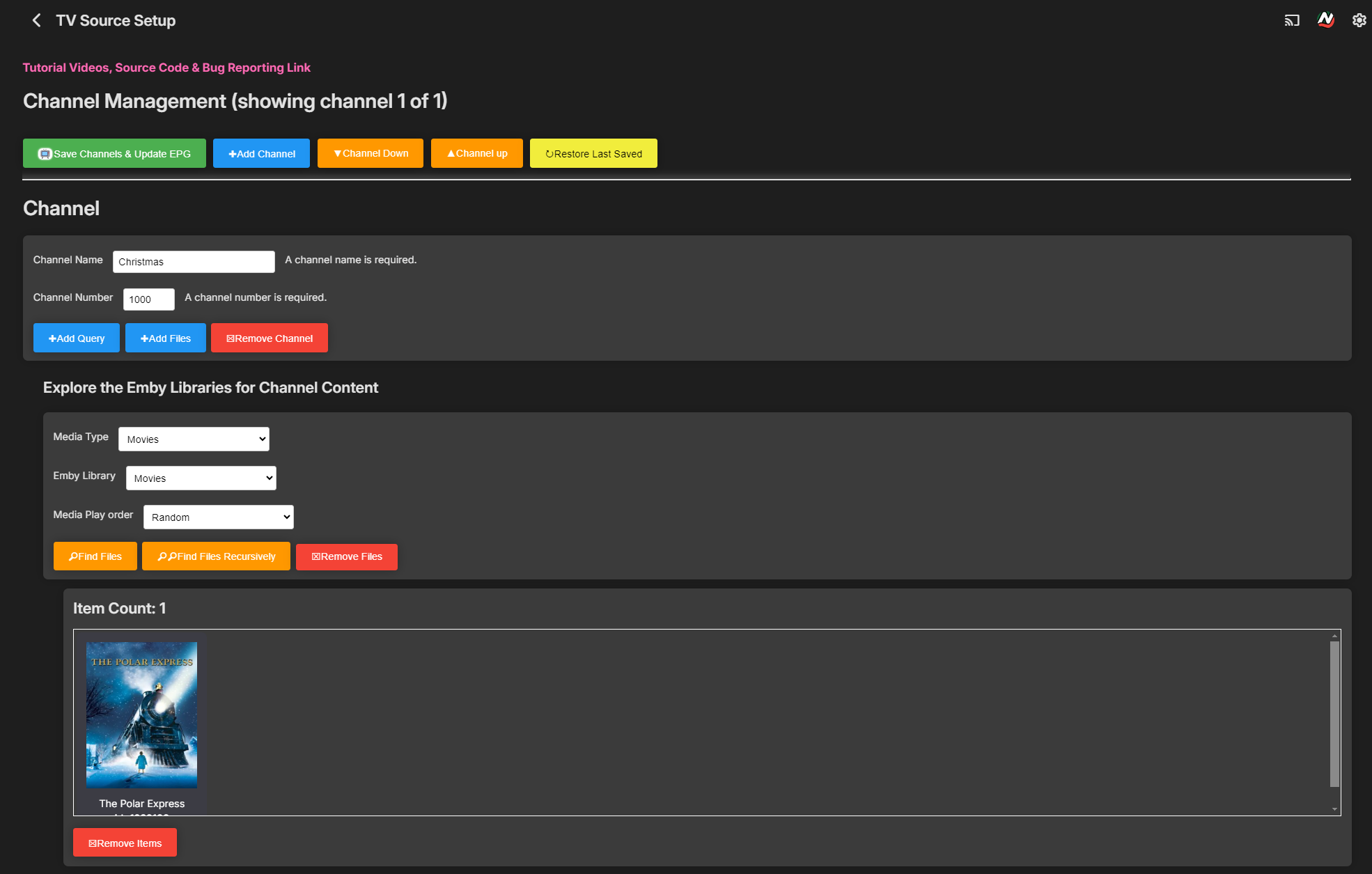Viewport: 1372px width, 874px height.
Task: Open the Tutorial Videos and Bug Reporting link
Action: [x=166, y=68]
